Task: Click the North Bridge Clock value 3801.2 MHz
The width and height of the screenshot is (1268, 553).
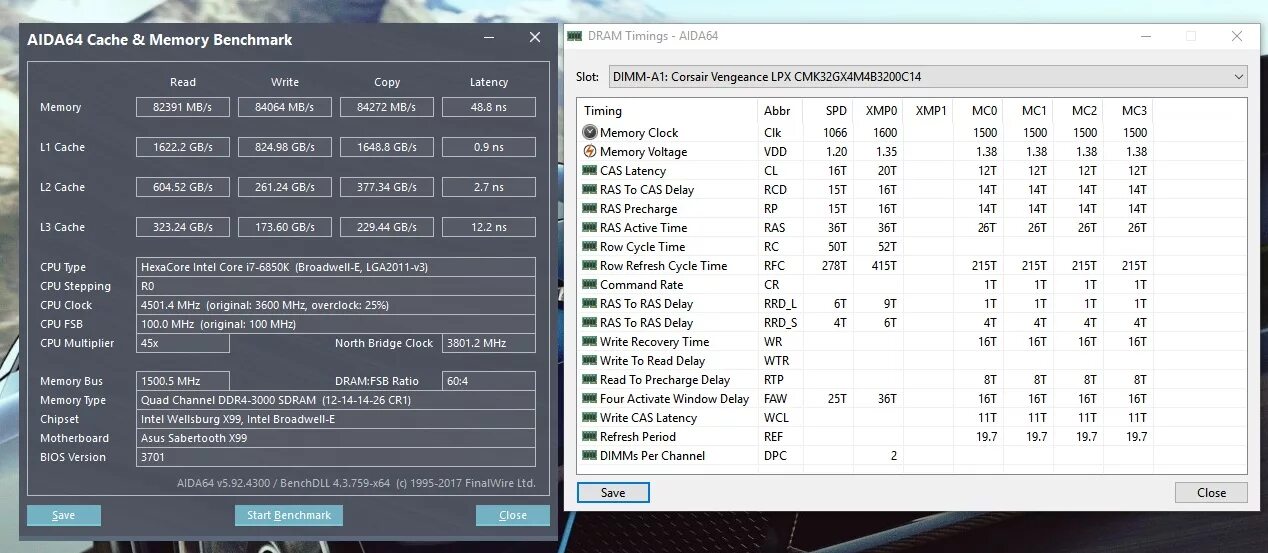Action: (x=489, y=343)
